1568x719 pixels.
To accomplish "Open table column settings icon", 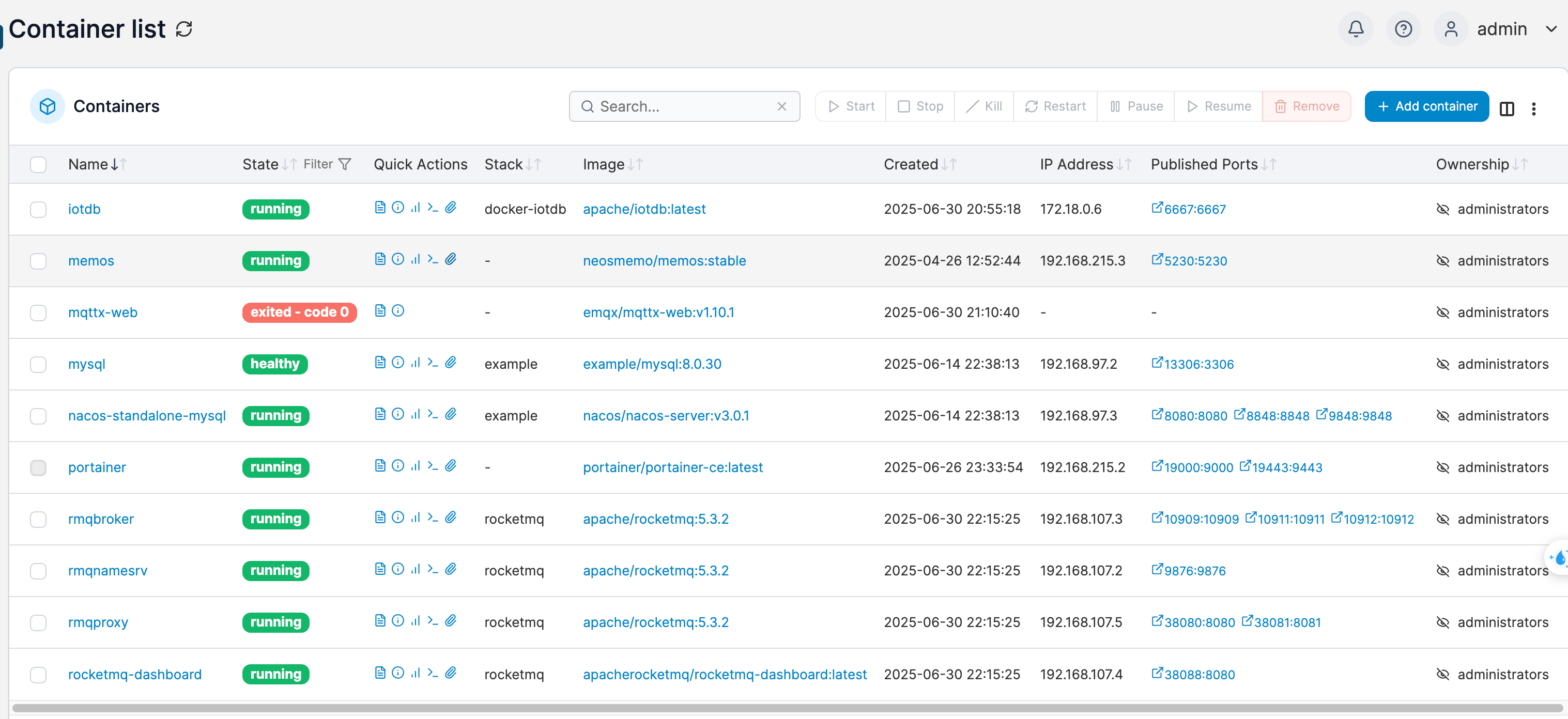I will tap(1506, 108).
